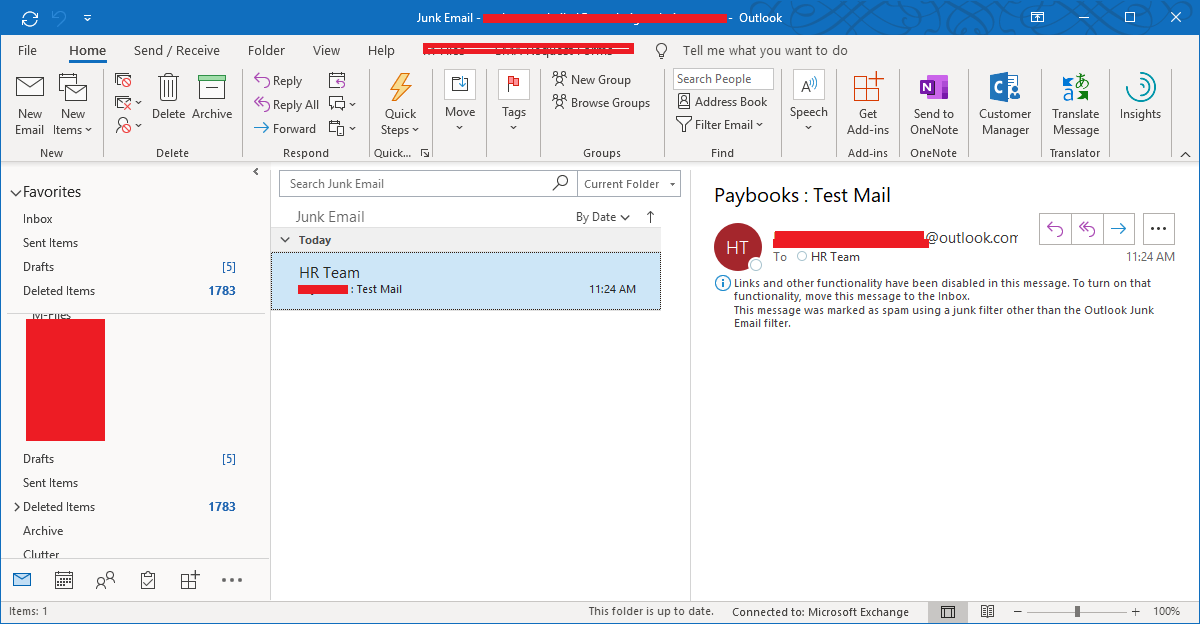Click Browse Groups
Viewport: 1200px width, 624px height.
pos(600,103)
